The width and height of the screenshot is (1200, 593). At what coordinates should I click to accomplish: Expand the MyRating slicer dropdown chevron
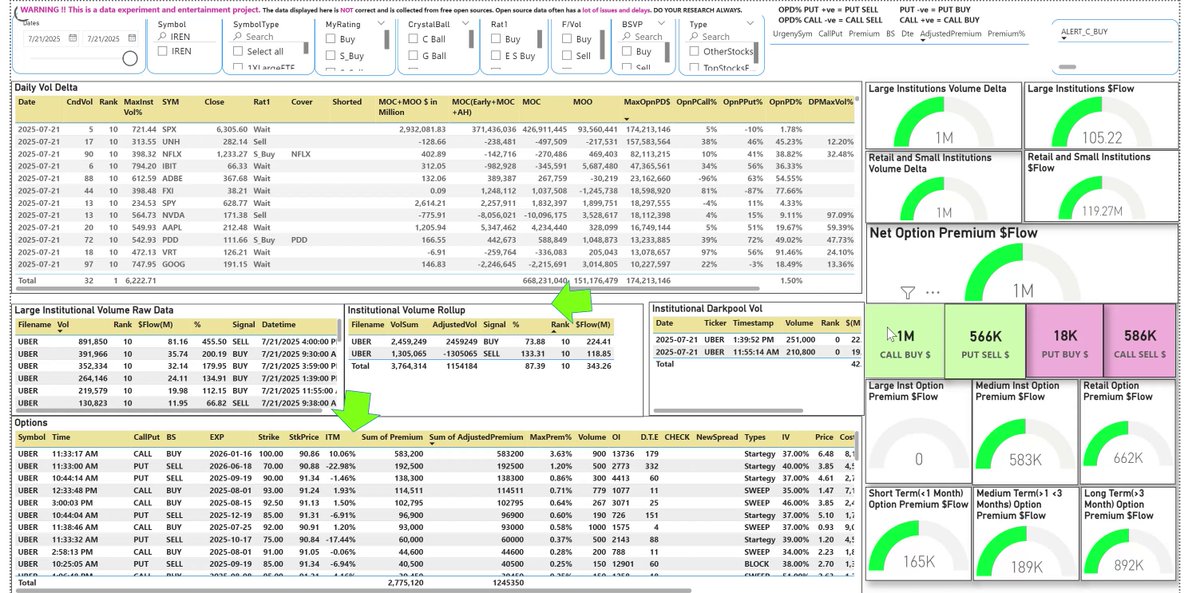381,23
